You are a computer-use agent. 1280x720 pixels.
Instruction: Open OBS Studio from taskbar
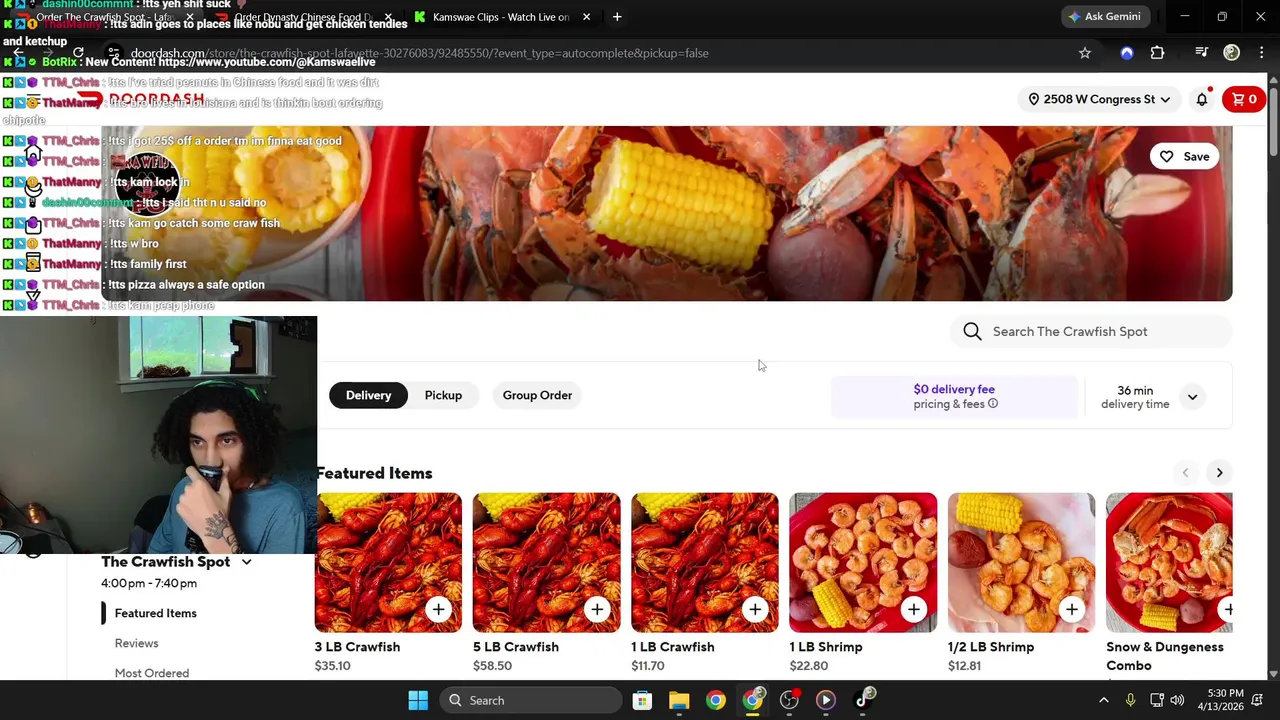(789, 700)
